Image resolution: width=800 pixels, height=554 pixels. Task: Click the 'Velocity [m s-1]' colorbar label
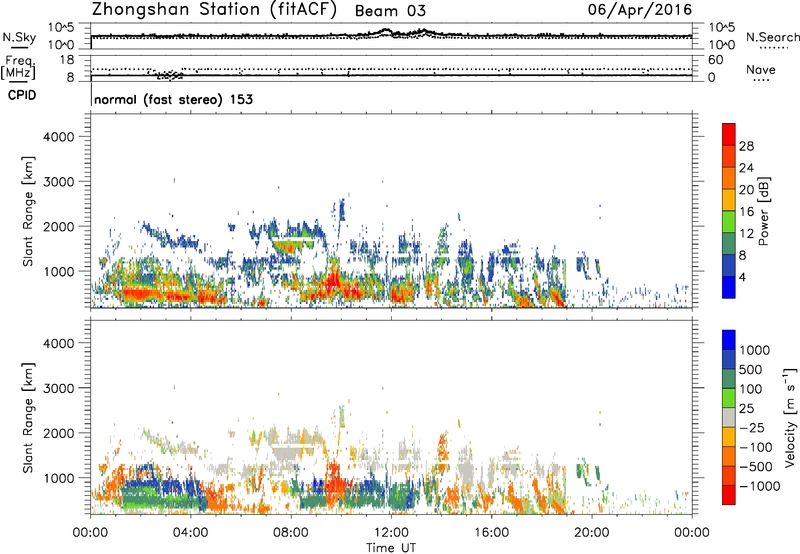tap(790, 417)
